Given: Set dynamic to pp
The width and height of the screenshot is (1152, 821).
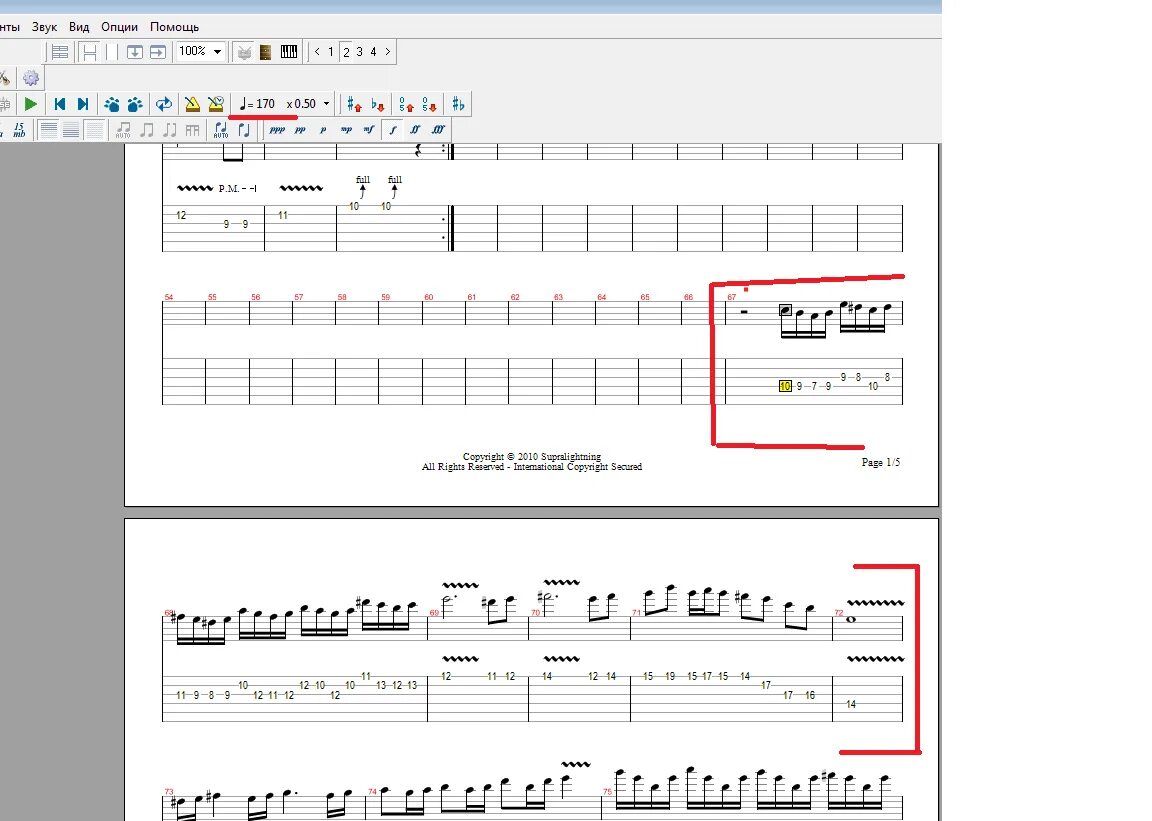Looking at the screenshot, I should 300,130.
